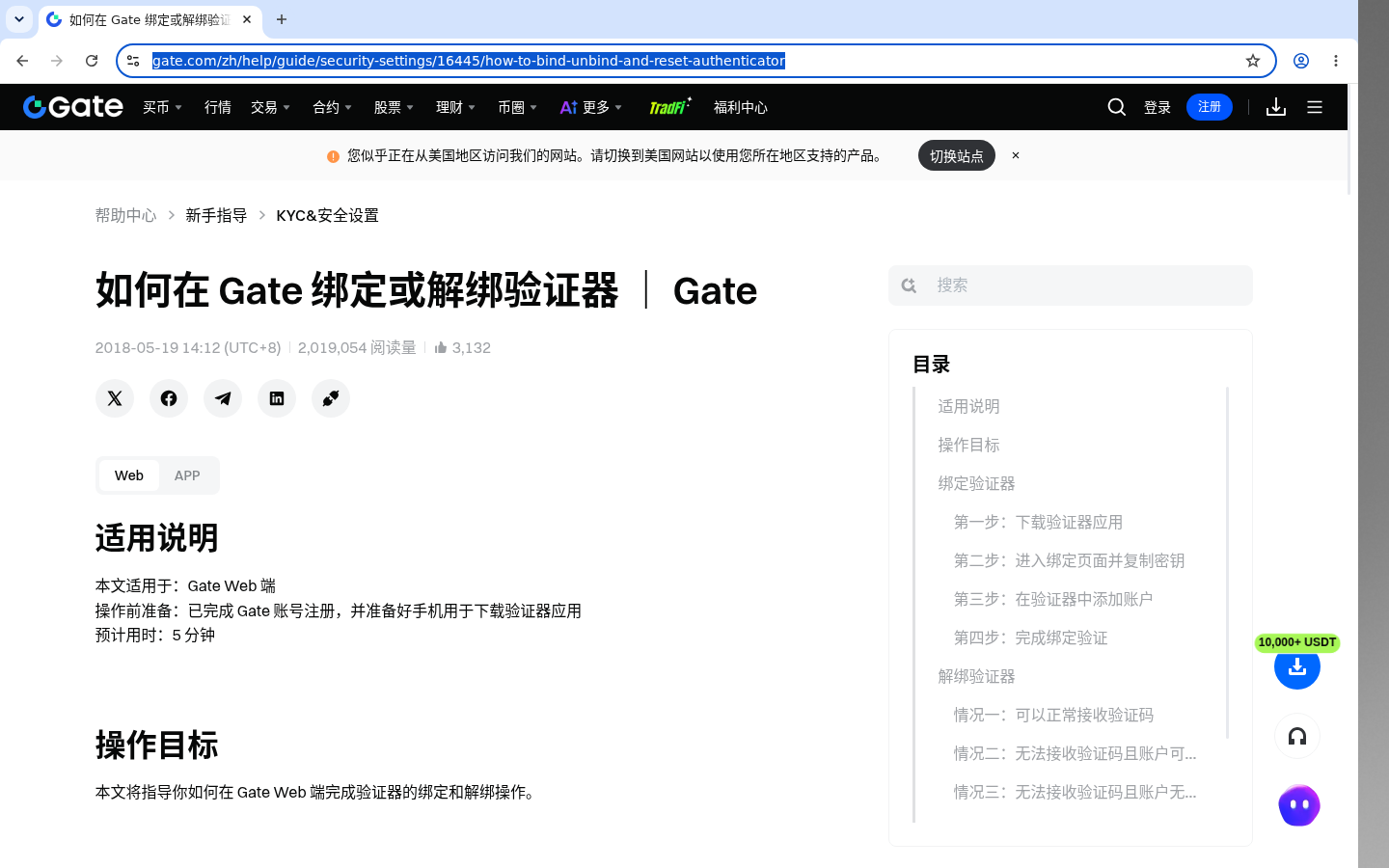Image resolution: width=1389 pixels, height=868 pixels.
Task: Open Chrome profile icon
Action: (1301, 61)
